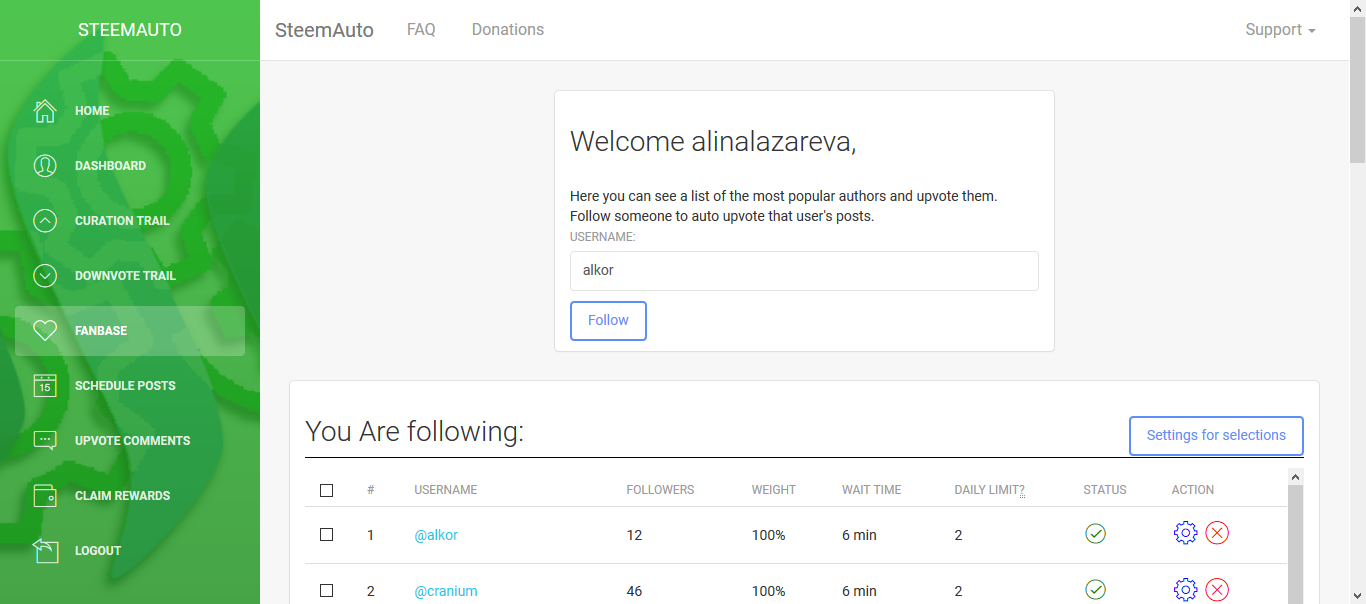Click Settings for selections button

click(x=1216, y=436)
